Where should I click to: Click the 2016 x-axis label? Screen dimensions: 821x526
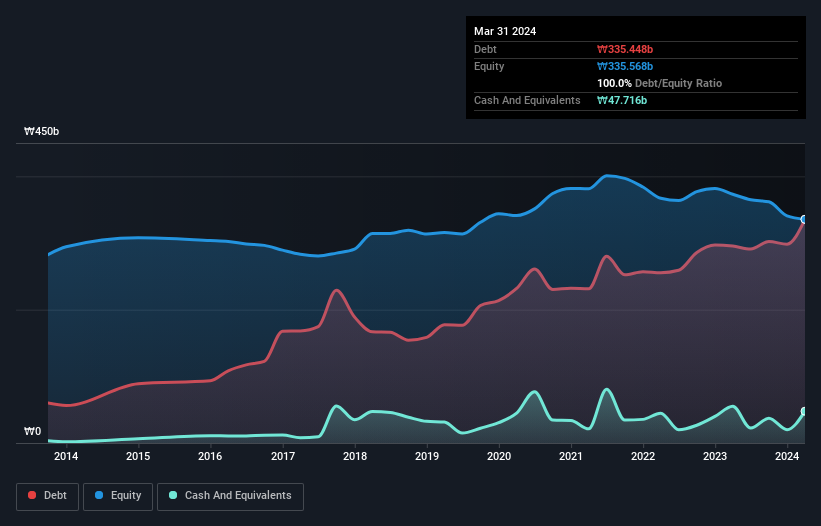[x=210, y=456]
